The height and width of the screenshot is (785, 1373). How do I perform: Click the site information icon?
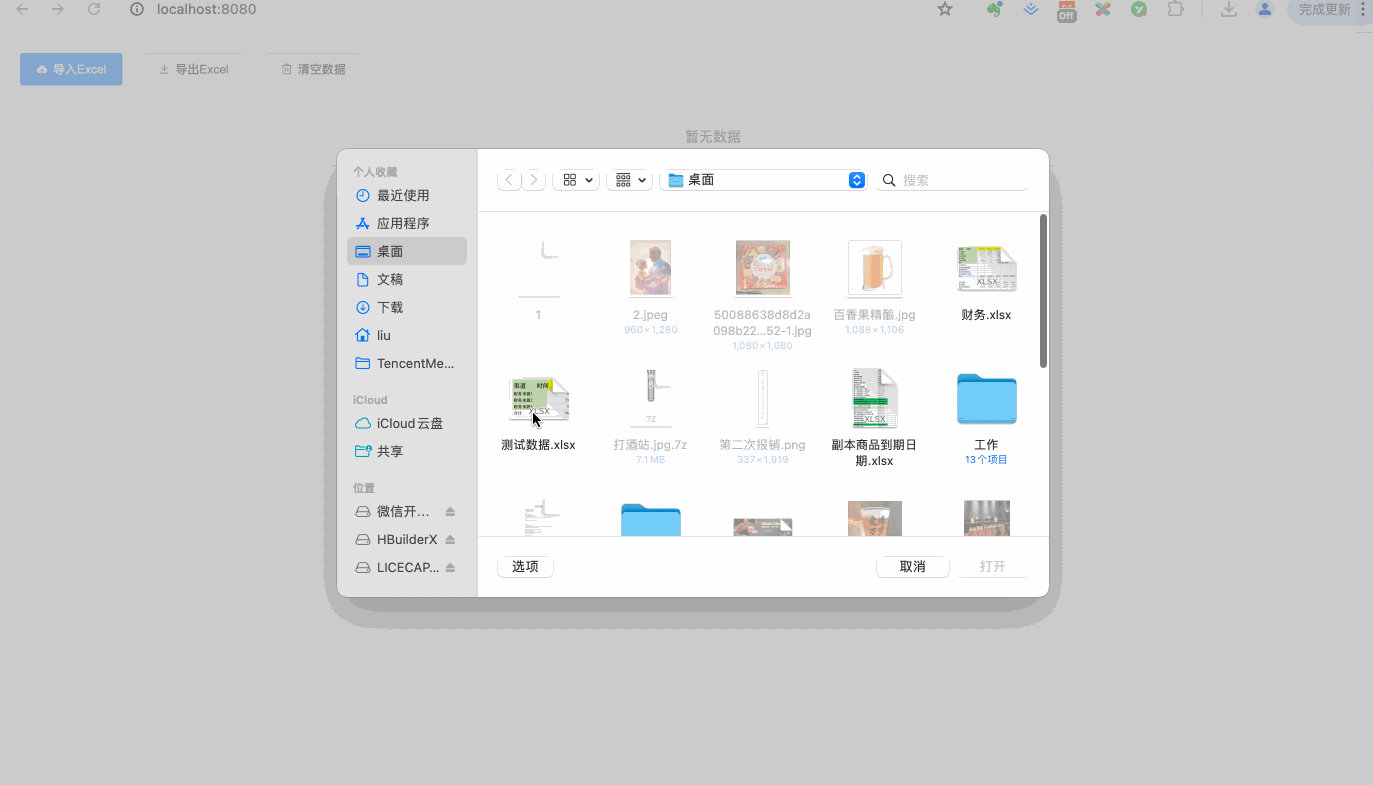pyautogui.click(x=138, y=9)
